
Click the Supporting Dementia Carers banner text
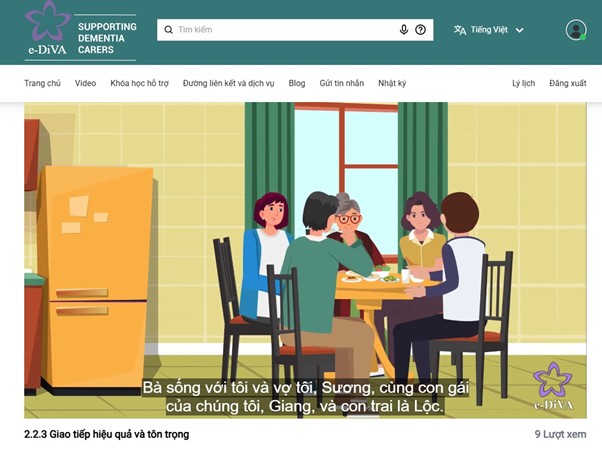tap(107, 38)
